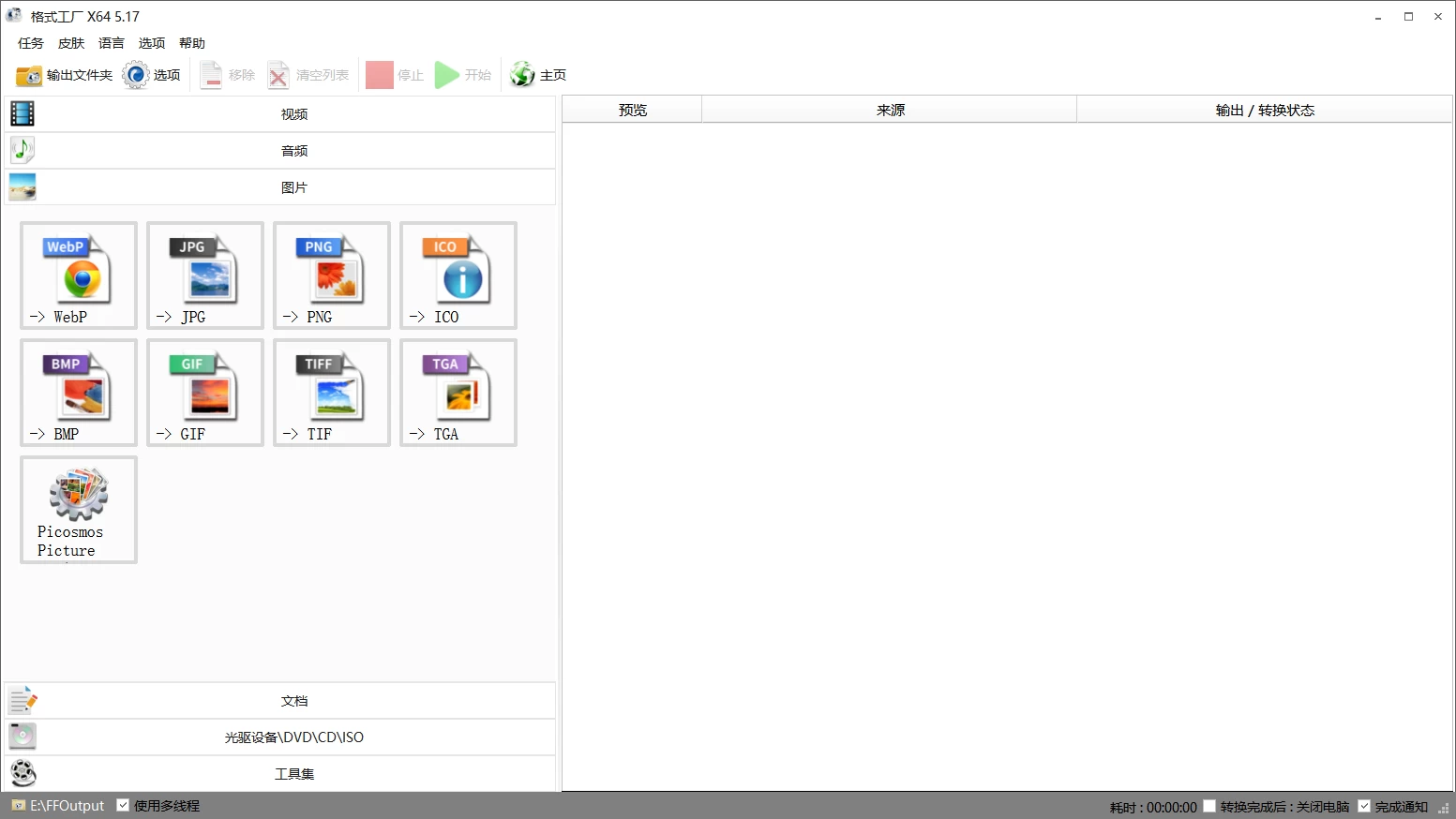Image resolution: width=1456 pixels, height=819 pixels.
Task: Open the 选项 menu in menu bar
Action: pyautogui.click(x=152, y=43)
